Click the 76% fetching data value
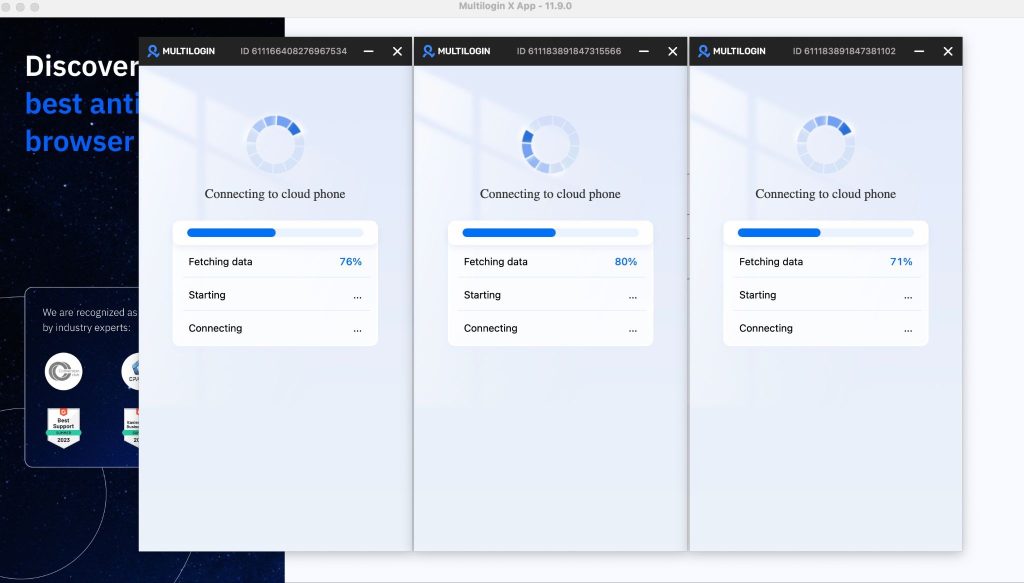 point(350,262)
